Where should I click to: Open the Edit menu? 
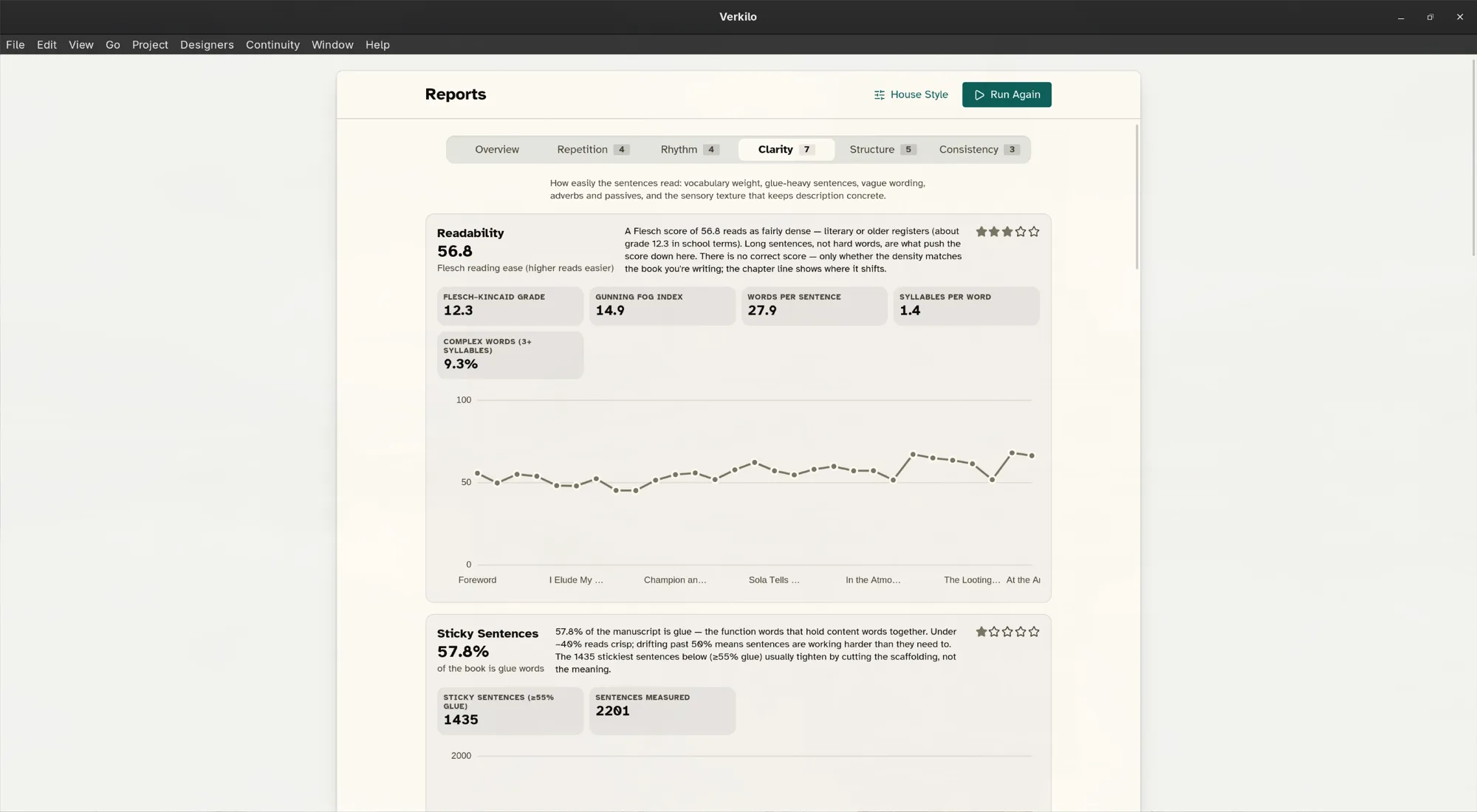pos(47,45)
